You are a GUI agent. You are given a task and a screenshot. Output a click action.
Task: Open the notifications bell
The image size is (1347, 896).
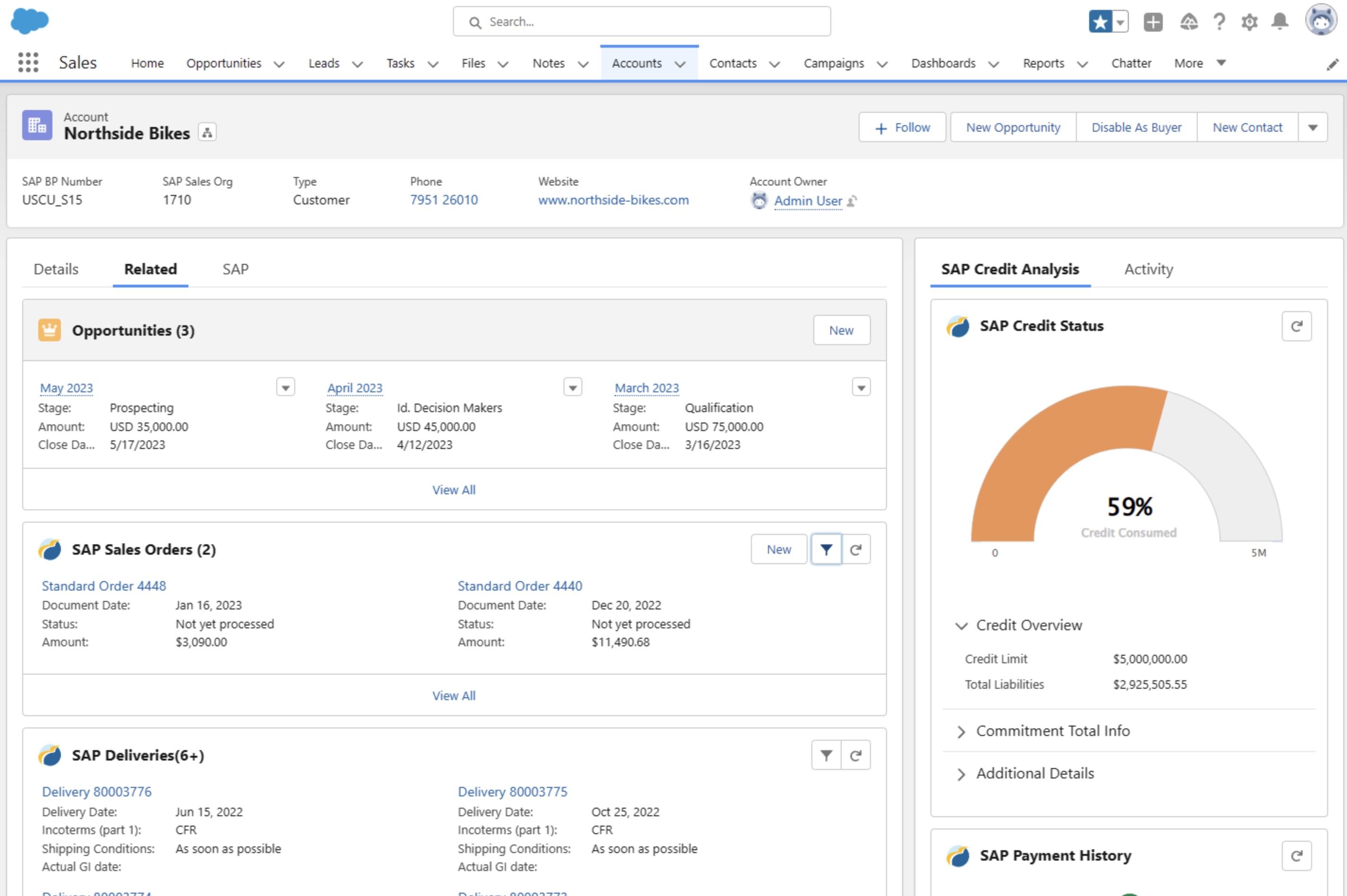tap(1279, 22)
